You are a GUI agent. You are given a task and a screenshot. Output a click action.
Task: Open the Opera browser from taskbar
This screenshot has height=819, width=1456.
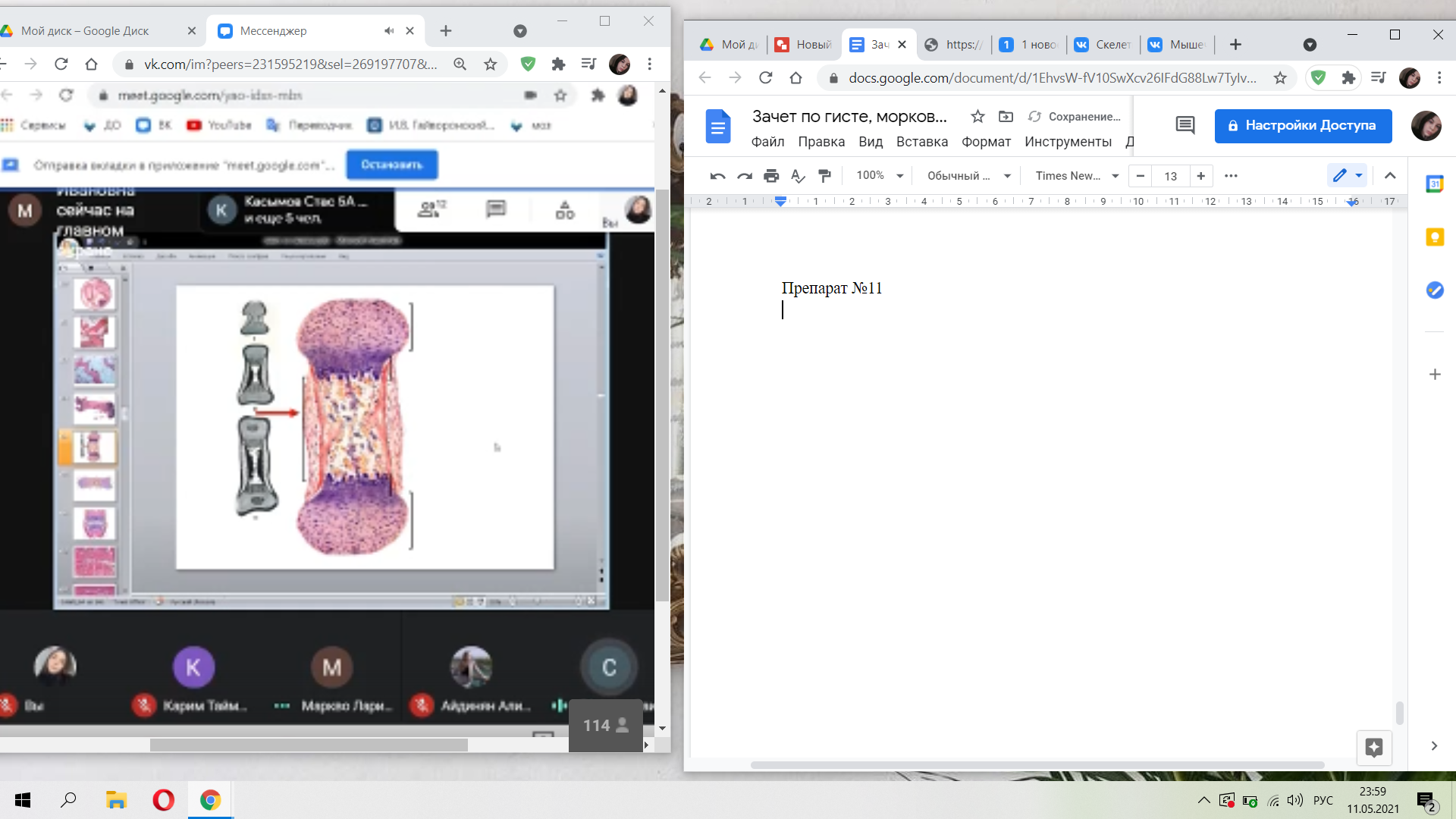163,800
